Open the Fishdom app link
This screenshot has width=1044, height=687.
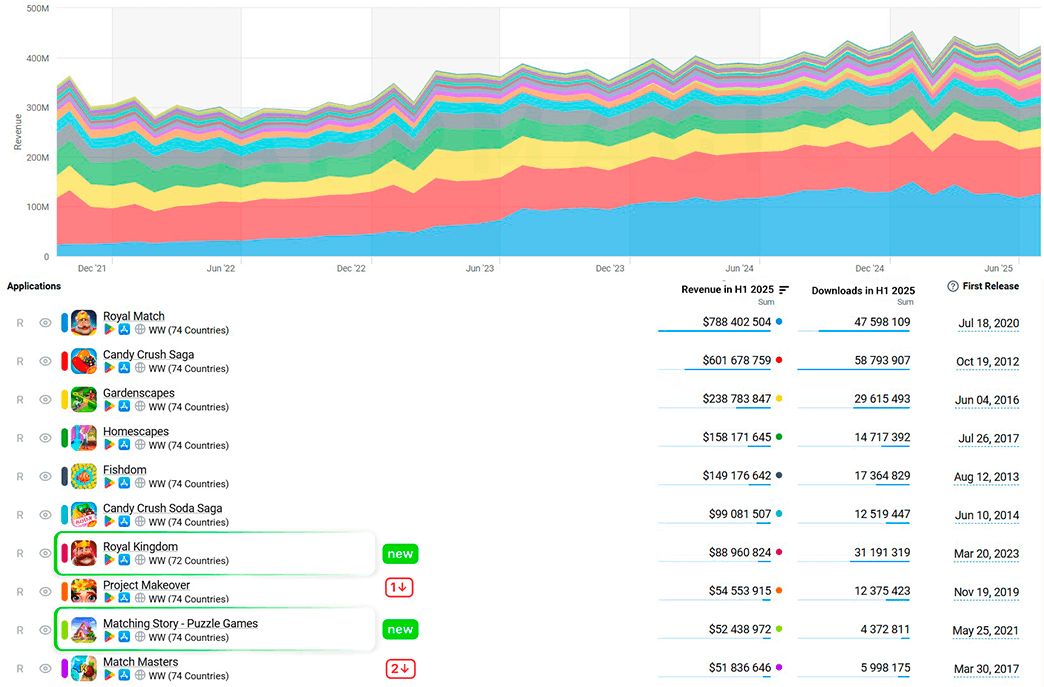point(125,470)
